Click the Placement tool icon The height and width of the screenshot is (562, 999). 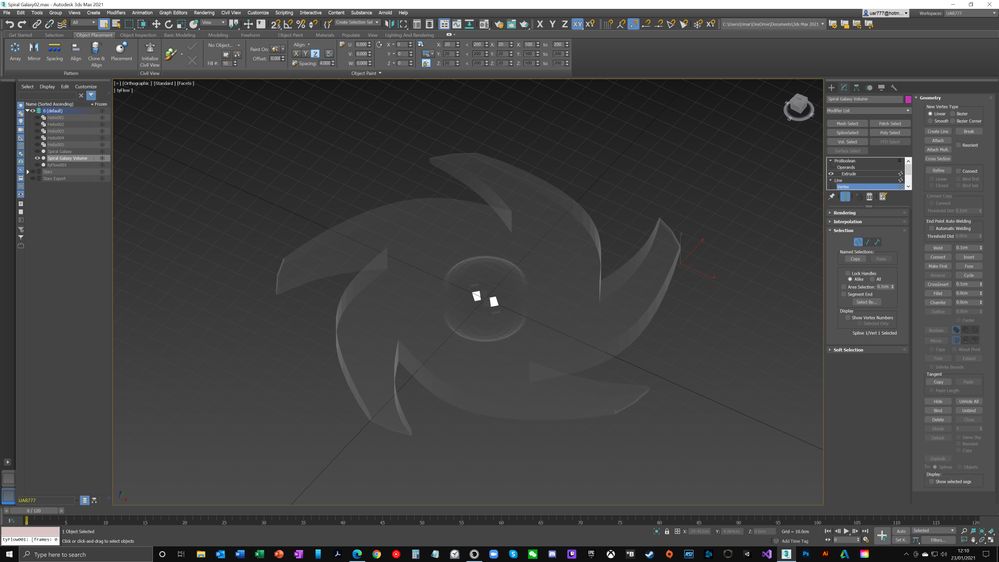(x=121, y=51)
